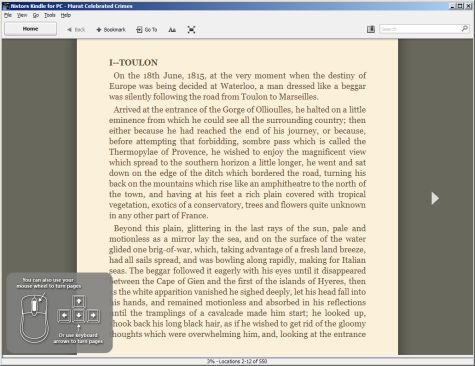Click the I--TOULON chapter heading
This screenshot has width=475, height=366.
[x=133, y=63]
